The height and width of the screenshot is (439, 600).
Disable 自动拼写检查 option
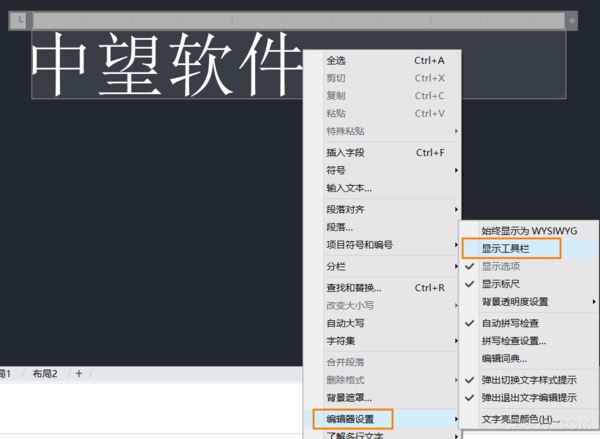coord(510,323)
